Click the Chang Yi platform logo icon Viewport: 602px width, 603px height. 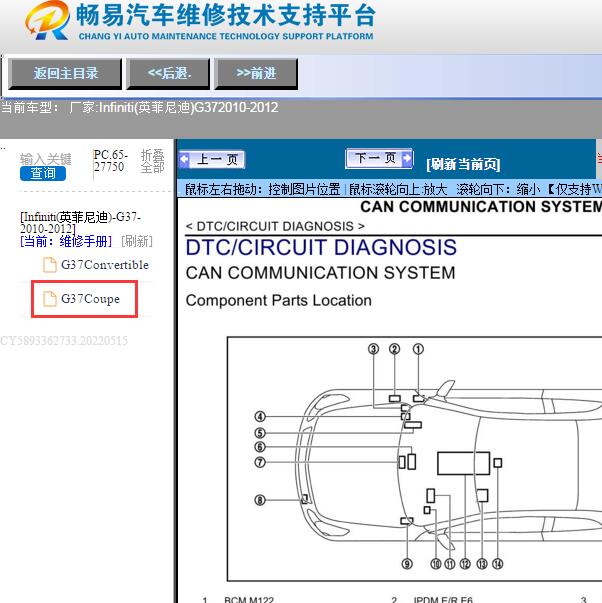47,20
